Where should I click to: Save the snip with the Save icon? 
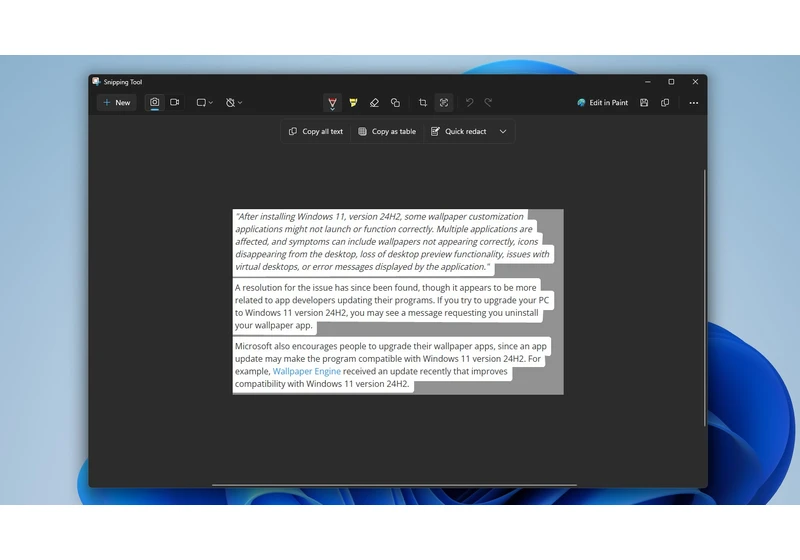tap(644, 103)
